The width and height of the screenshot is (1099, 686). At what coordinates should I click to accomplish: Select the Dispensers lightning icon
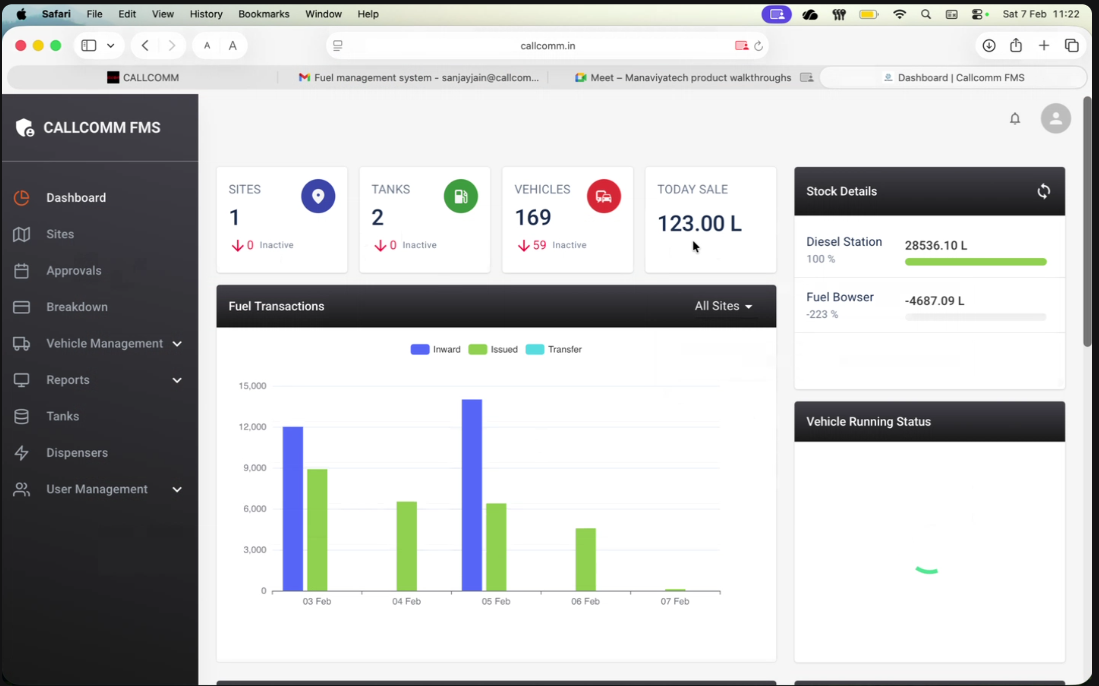click(20, 452)
